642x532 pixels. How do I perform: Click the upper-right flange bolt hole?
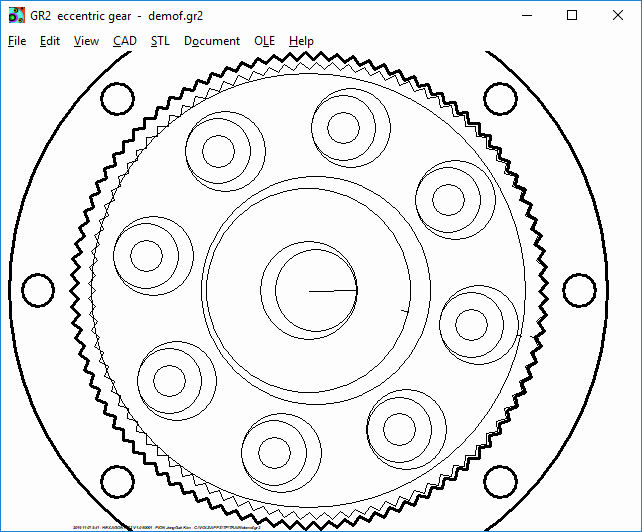coord(500,99)
